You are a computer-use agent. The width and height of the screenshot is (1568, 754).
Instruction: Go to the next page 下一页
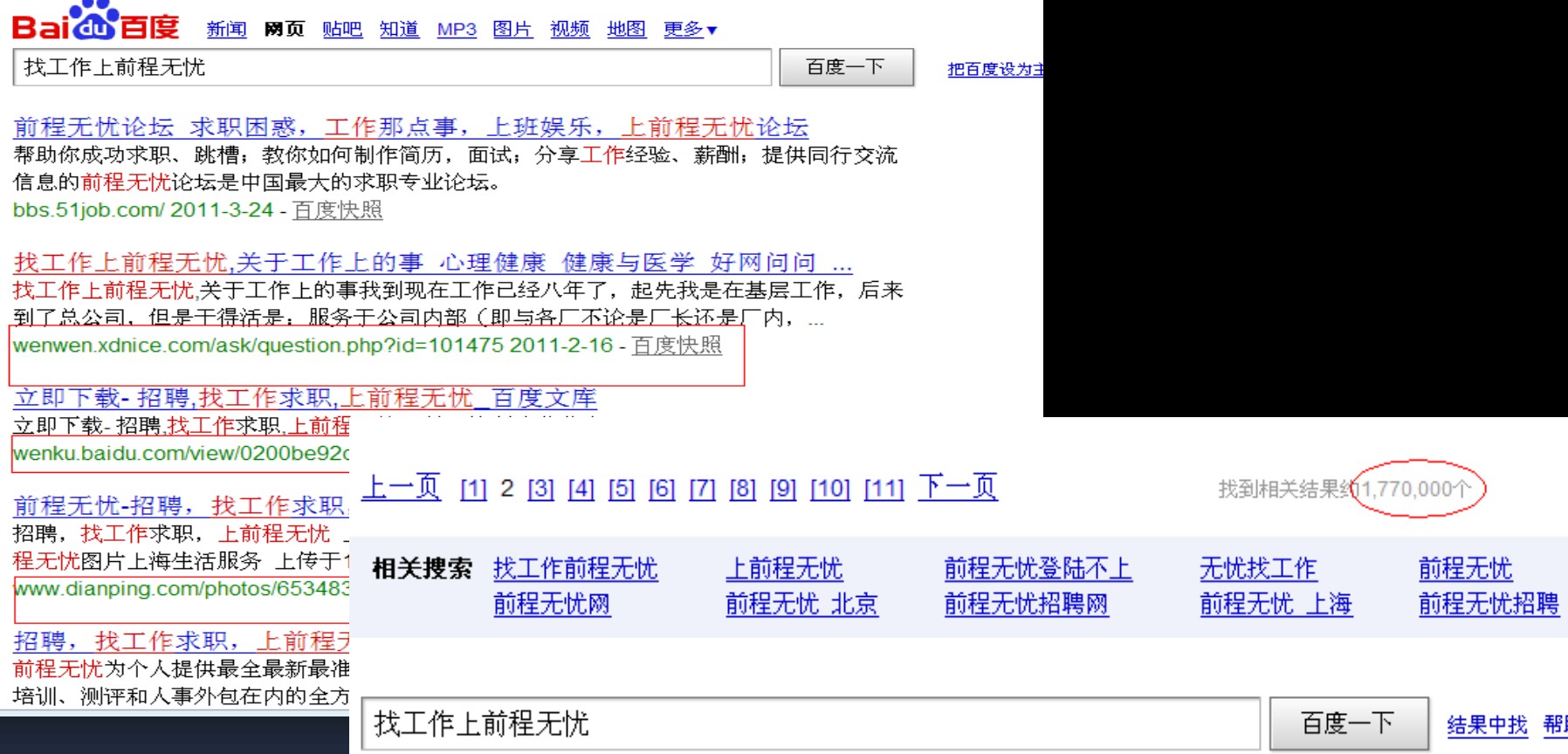[957, 487]
